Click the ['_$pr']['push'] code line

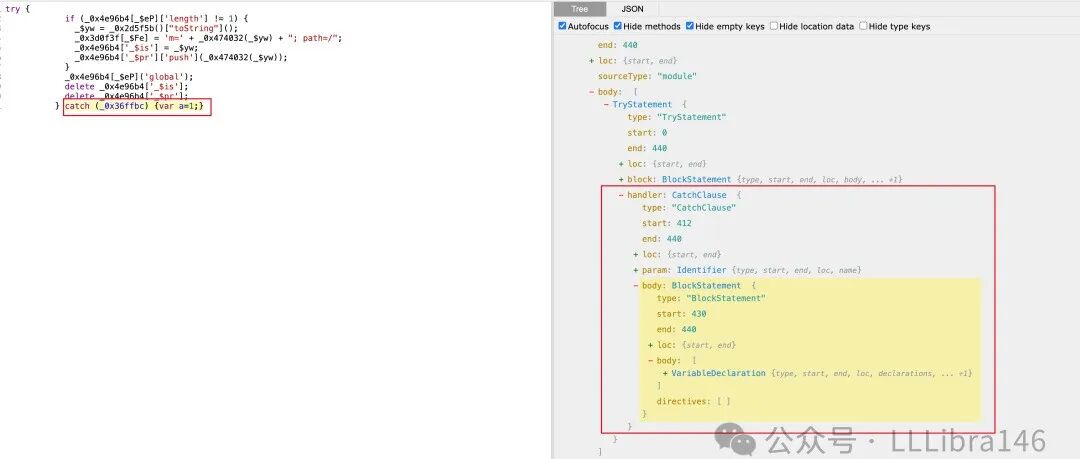(x=180, y=57)
